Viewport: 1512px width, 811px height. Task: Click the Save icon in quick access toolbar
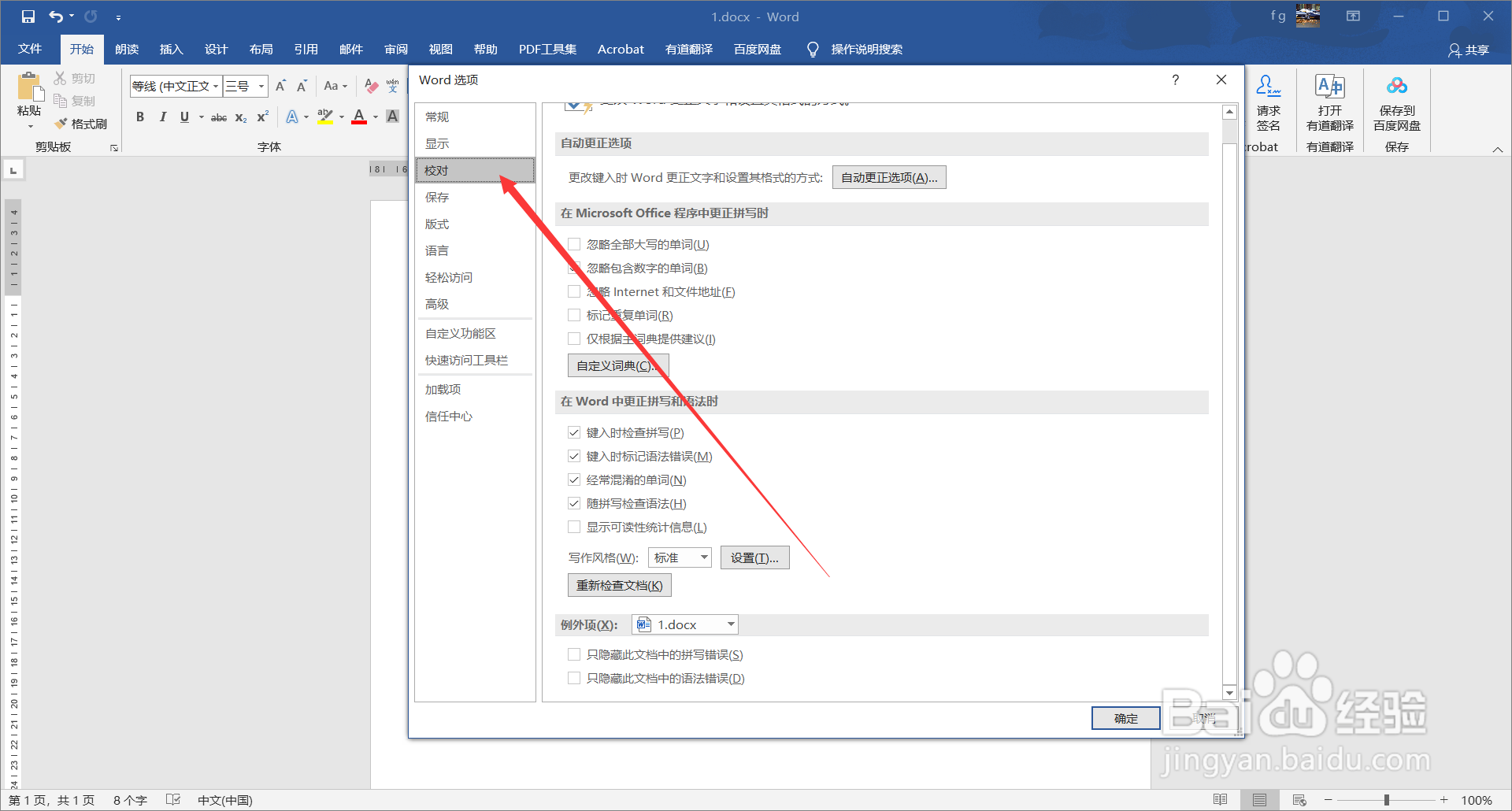pyautogui.click(x=28, y=17)
